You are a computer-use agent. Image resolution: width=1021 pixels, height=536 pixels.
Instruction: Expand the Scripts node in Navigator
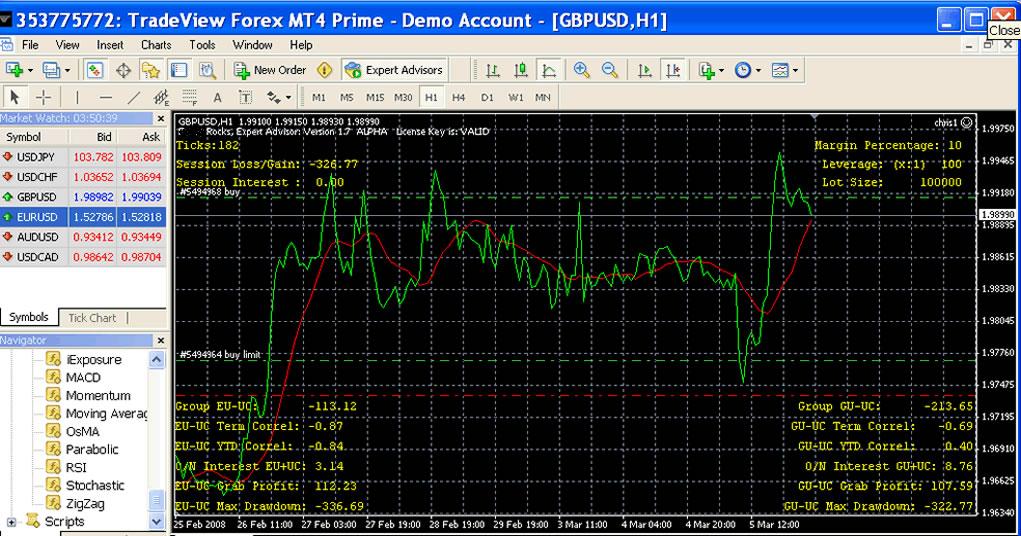click(12, 522)
